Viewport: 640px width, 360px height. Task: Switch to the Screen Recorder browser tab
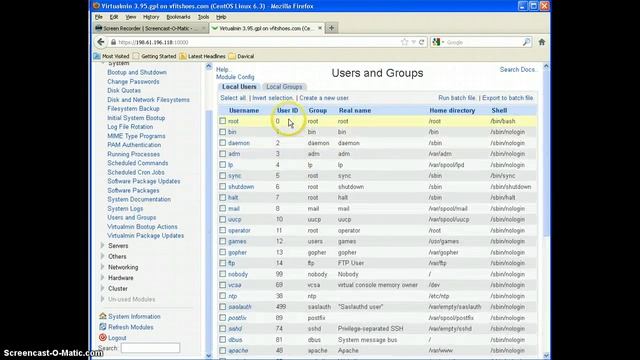pos(151,28)
